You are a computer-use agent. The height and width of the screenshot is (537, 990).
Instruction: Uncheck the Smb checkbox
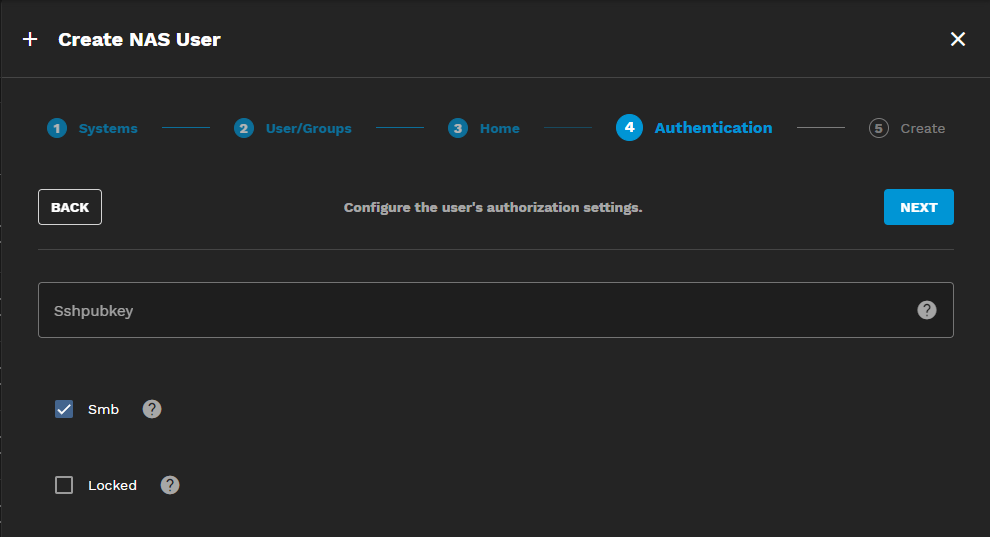pyautogui.click(x=64, y=409)
